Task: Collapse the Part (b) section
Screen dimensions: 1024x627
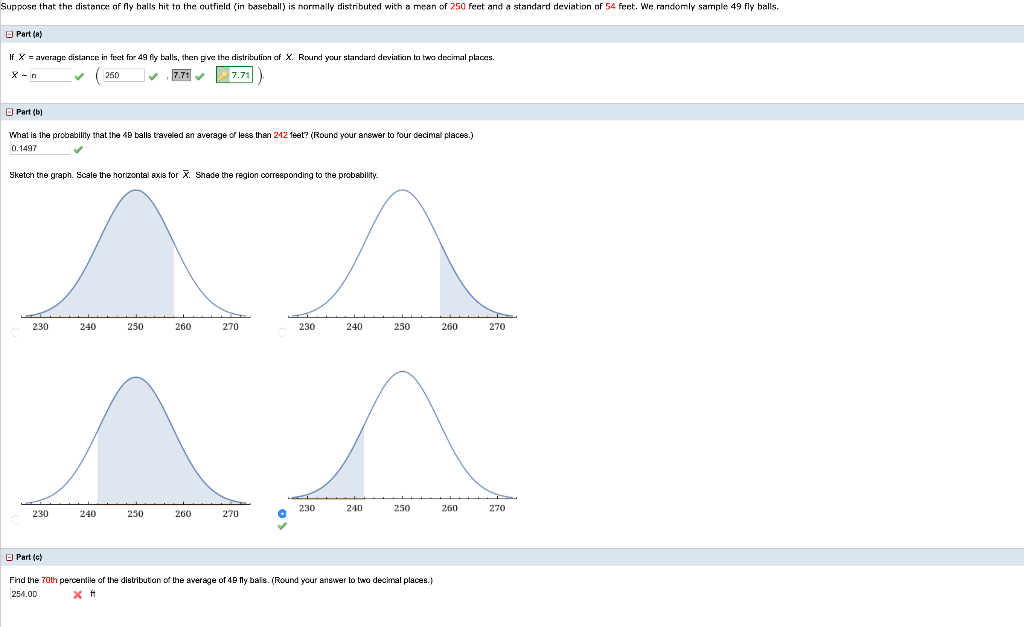Action: [x=8, y=111]
